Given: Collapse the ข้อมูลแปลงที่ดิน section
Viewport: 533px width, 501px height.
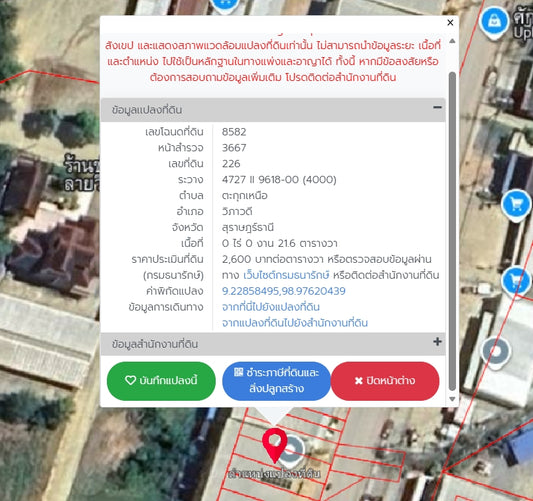Looking at the screenshot, I should [437, 107].
